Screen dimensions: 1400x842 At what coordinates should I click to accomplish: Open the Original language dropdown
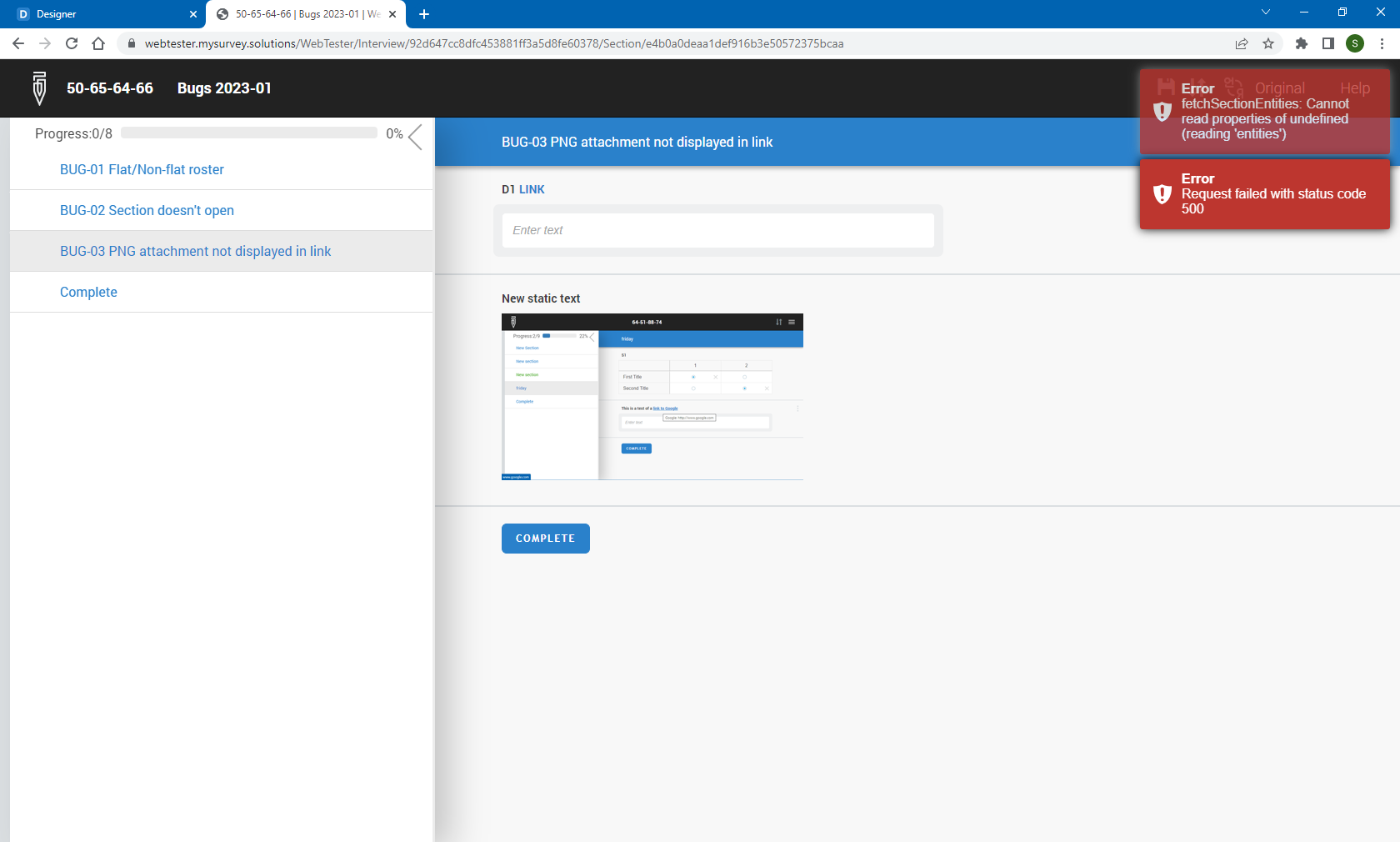pos(1281,87)
